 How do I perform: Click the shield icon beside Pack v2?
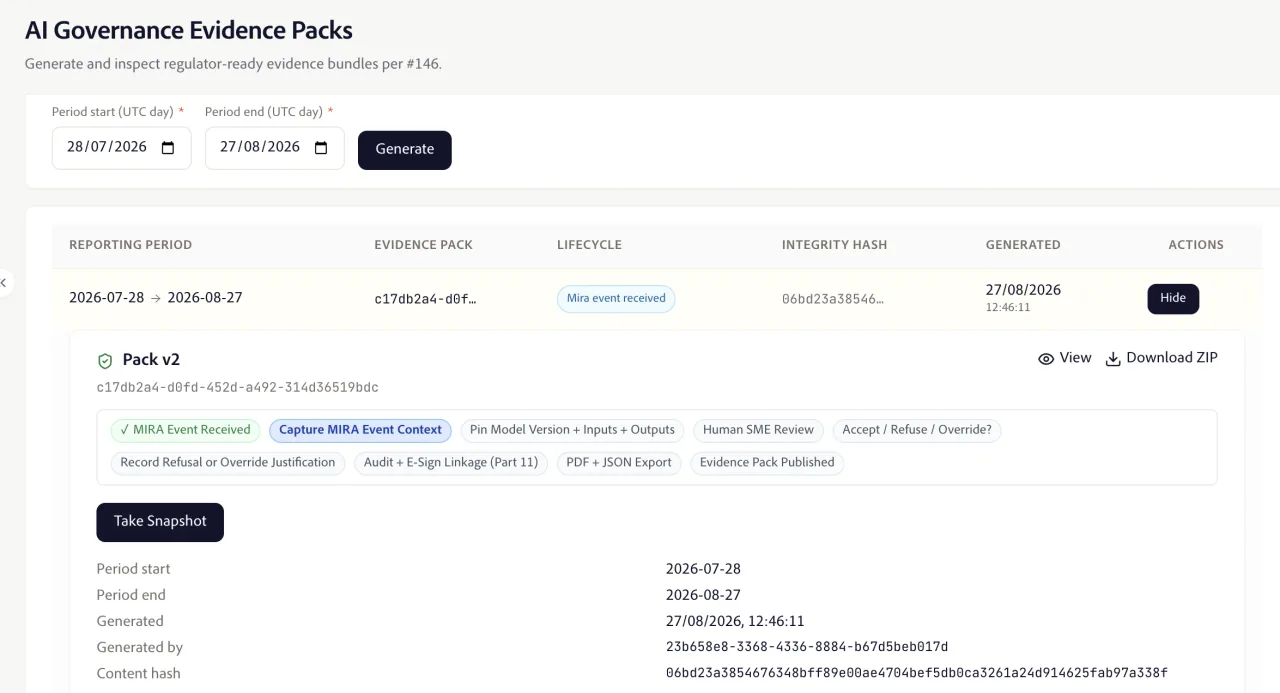tap(105, 361)
